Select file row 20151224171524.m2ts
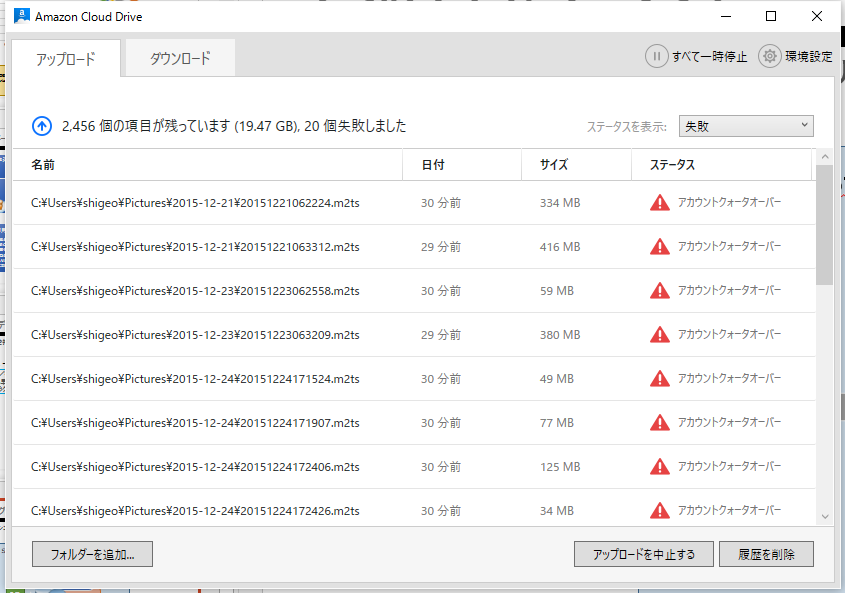Viewport: 845px width, 593px height. tap(414, 379)
